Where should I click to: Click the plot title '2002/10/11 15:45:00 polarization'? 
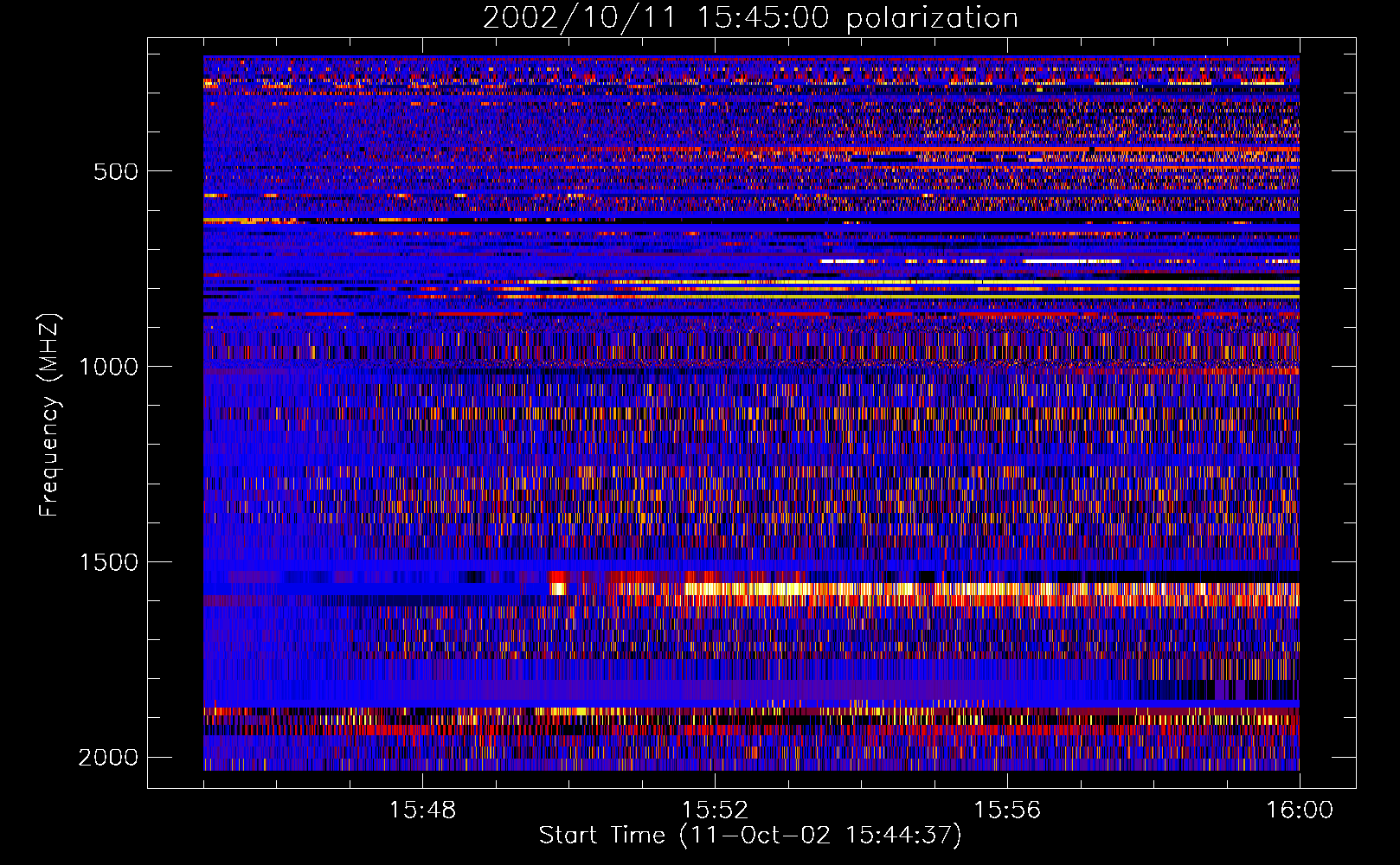click(x=750, y=18)
